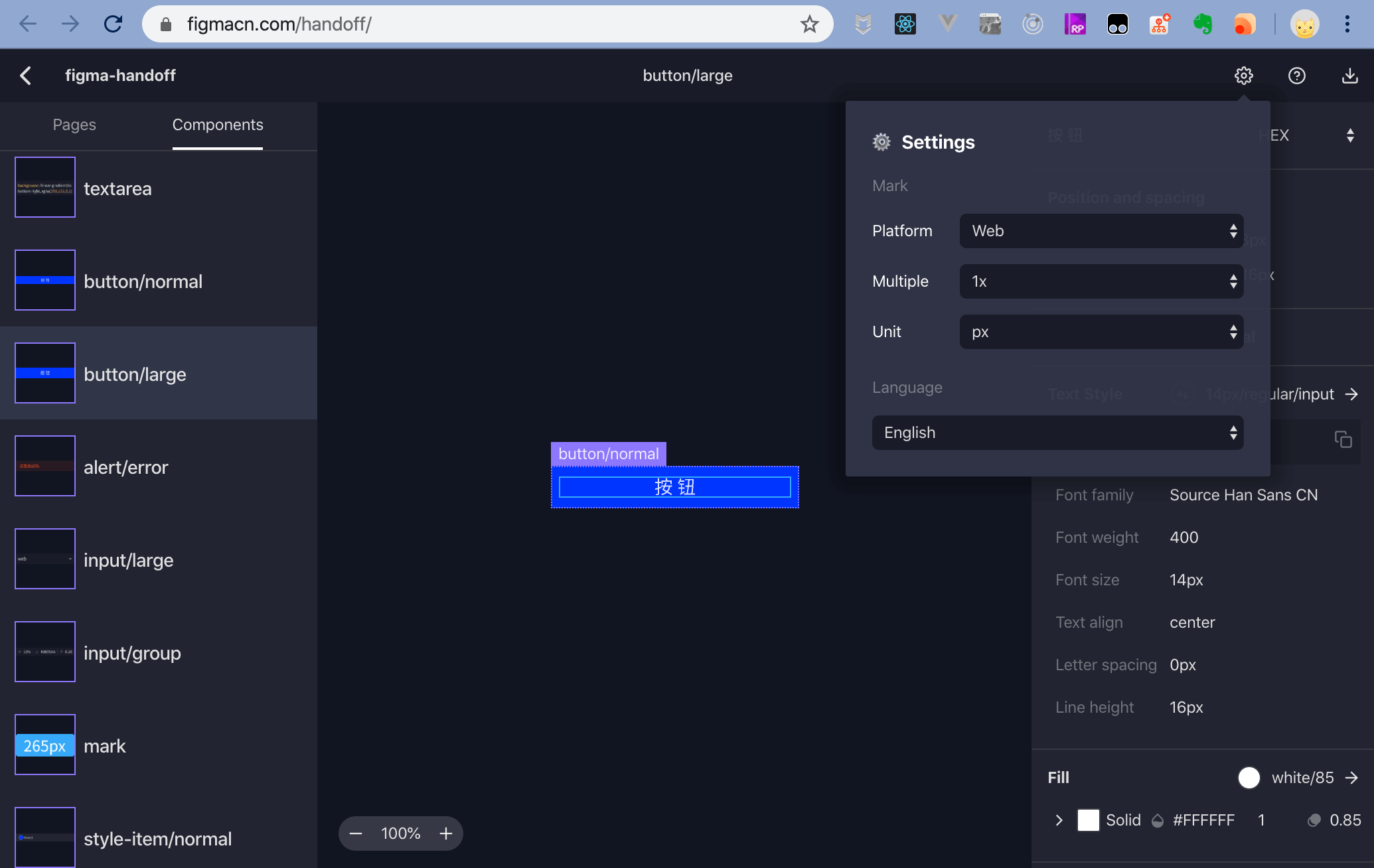
Task: Go back using header chevron arrow
Action: click(26, 76)
